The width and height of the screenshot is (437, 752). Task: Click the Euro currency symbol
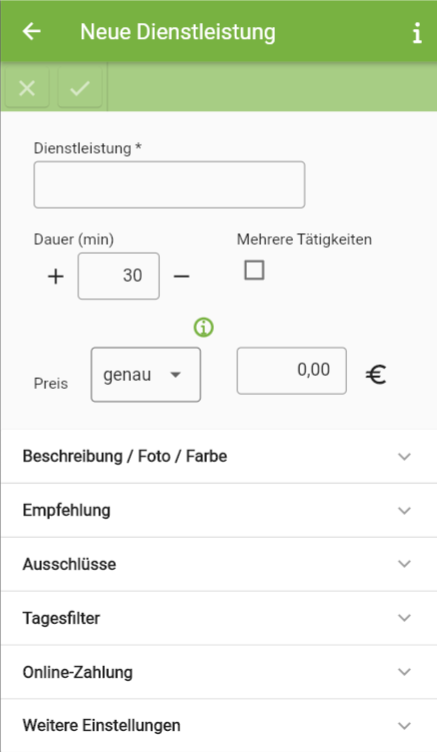click(x=376, y=375)
